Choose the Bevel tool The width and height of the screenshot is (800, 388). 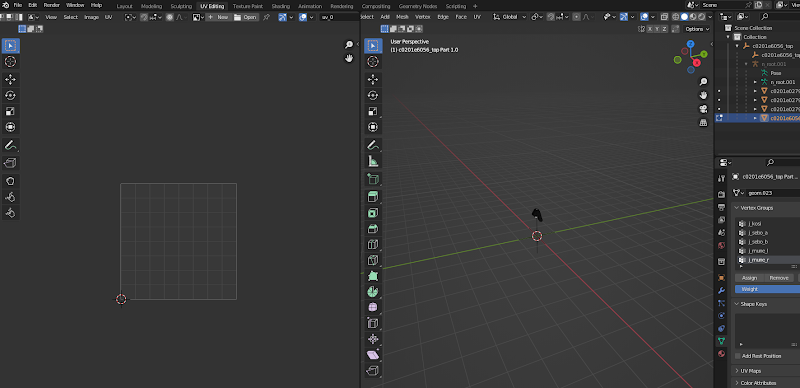(373, 228)
